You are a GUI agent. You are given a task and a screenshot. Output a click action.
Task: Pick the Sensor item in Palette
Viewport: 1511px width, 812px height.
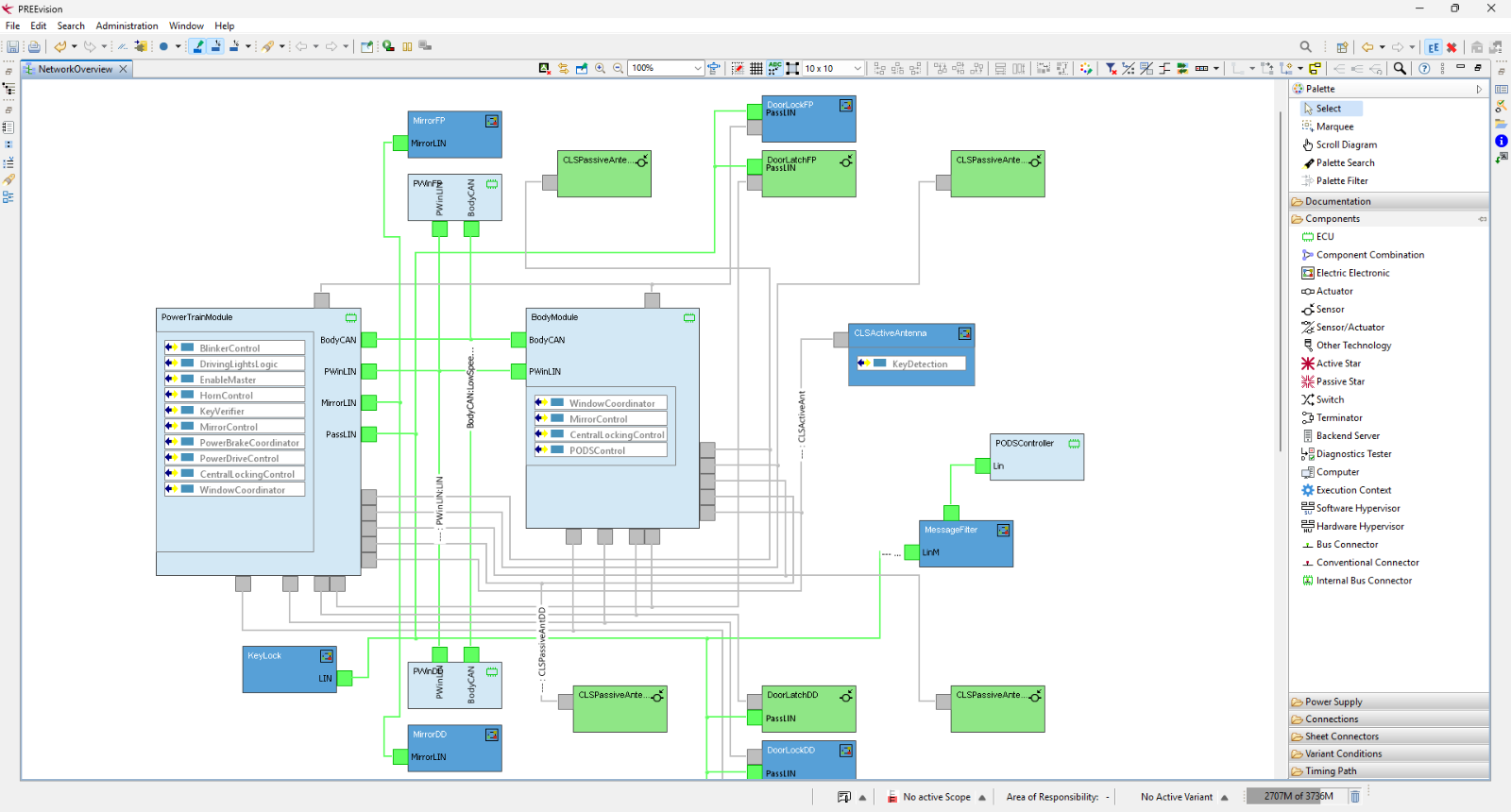(x=1323, y=309)
